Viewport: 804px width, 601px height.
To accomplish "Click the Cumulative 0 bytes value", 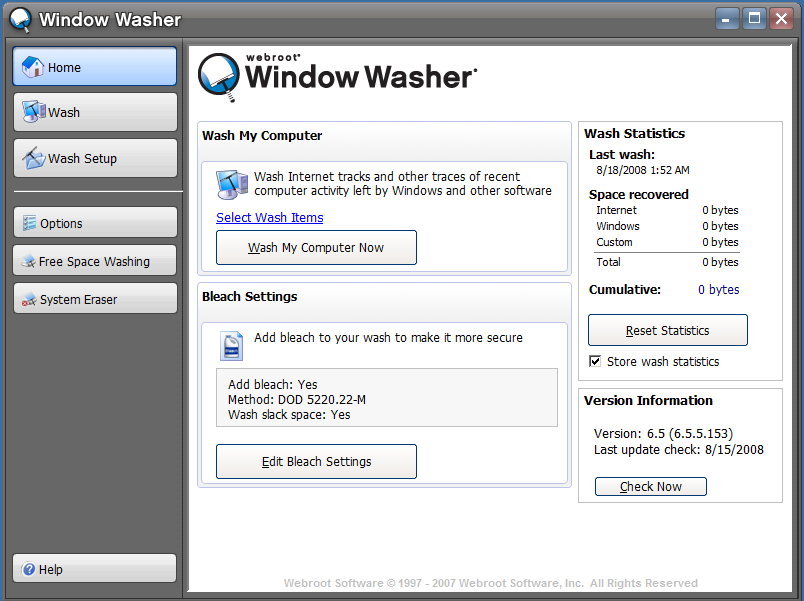I will (x=718, y=290).
